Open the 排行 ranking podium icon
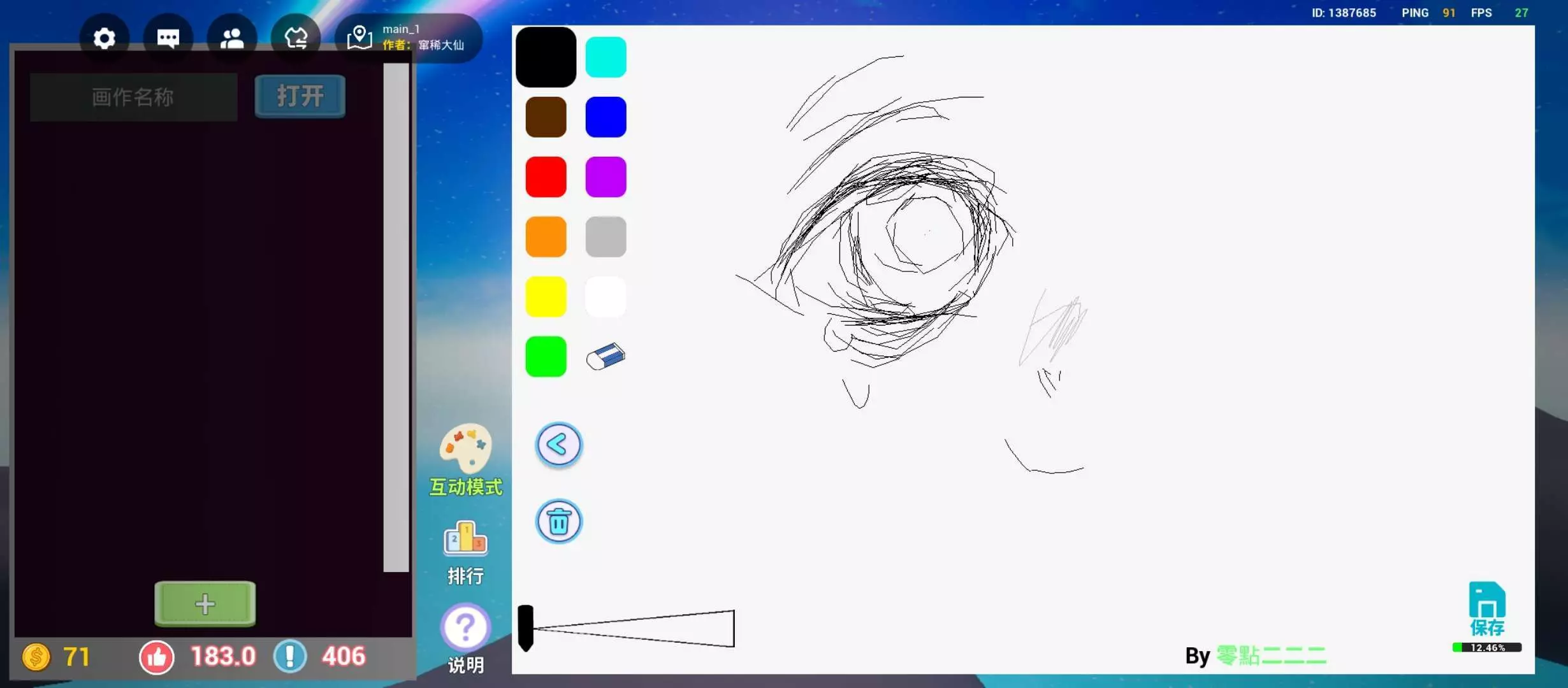 pyautogui.click(x=465, y=538)
